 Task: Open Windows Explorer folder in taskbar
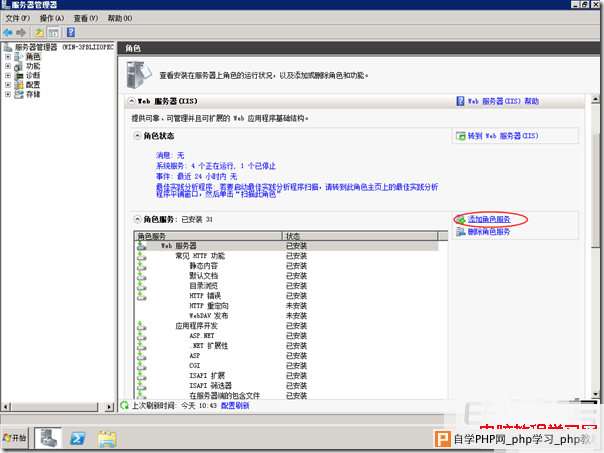click(107, 438)
